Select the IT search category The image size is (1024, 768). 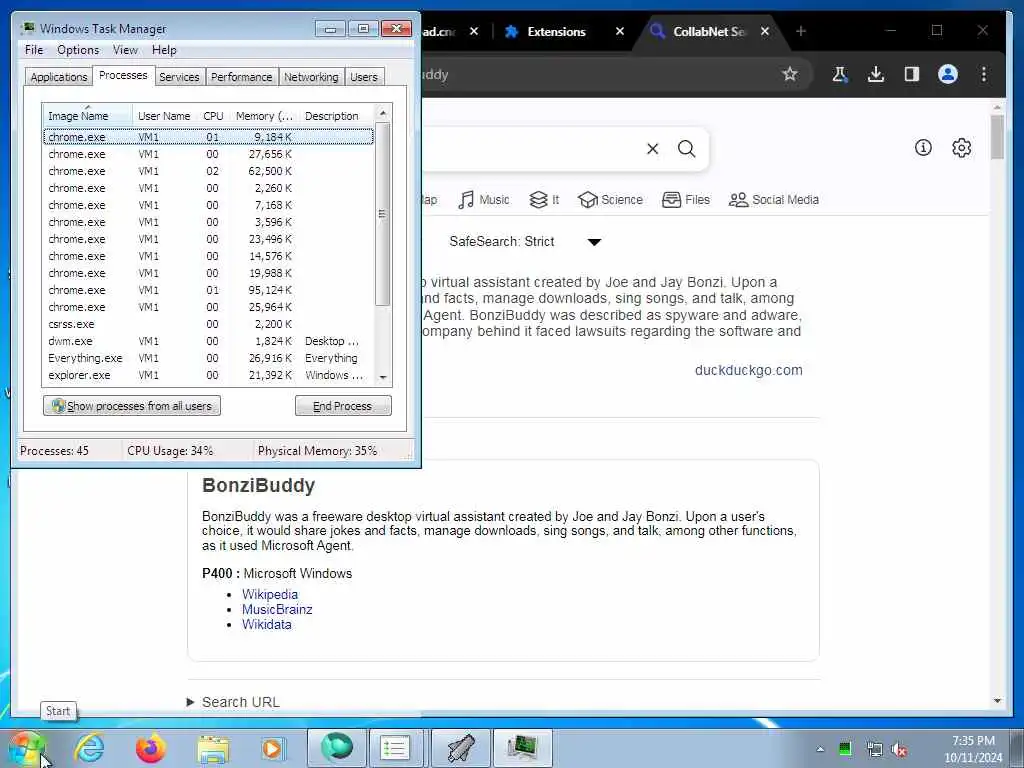pos(544,200)
